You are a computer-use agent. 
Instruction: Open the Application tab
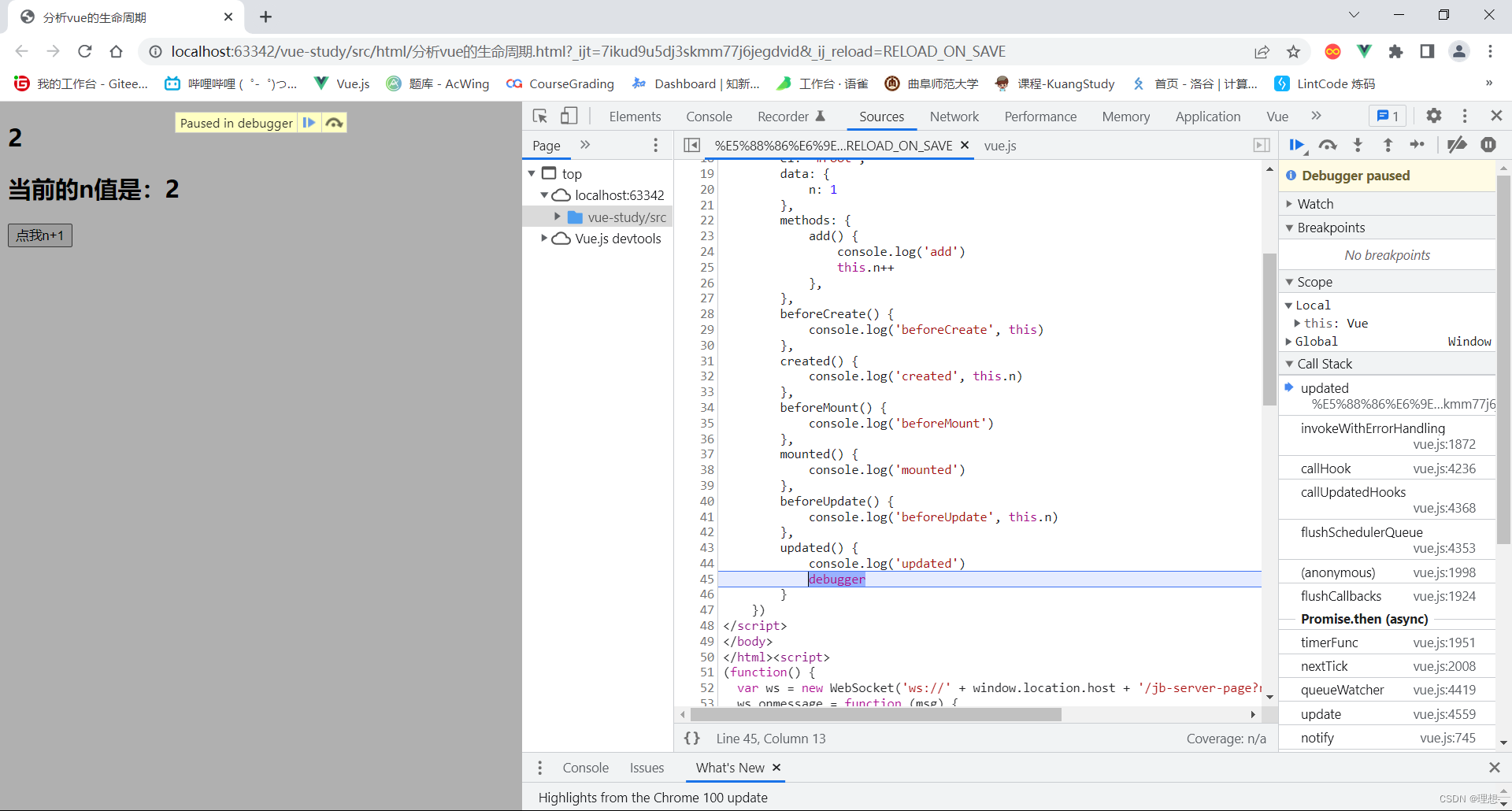point(1207,117)
